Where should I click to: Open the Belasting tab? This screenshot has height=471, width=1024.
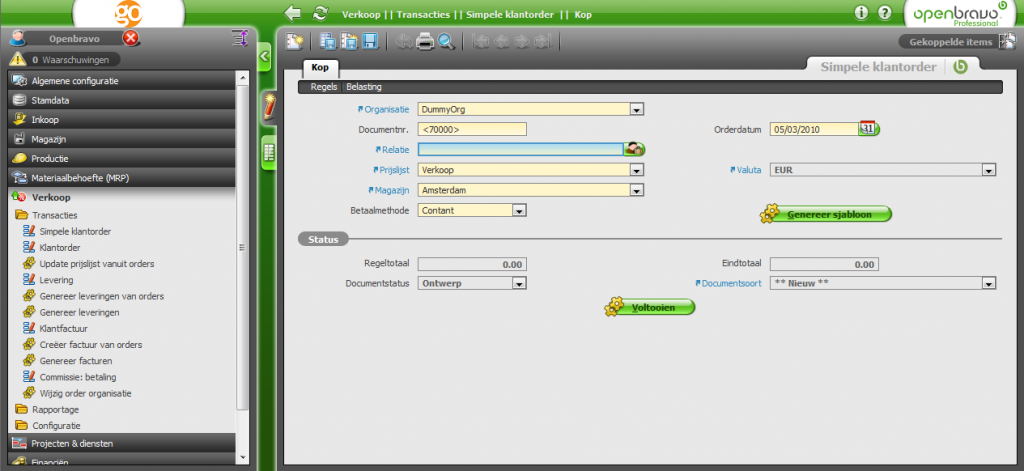click(x=364, y=87)
